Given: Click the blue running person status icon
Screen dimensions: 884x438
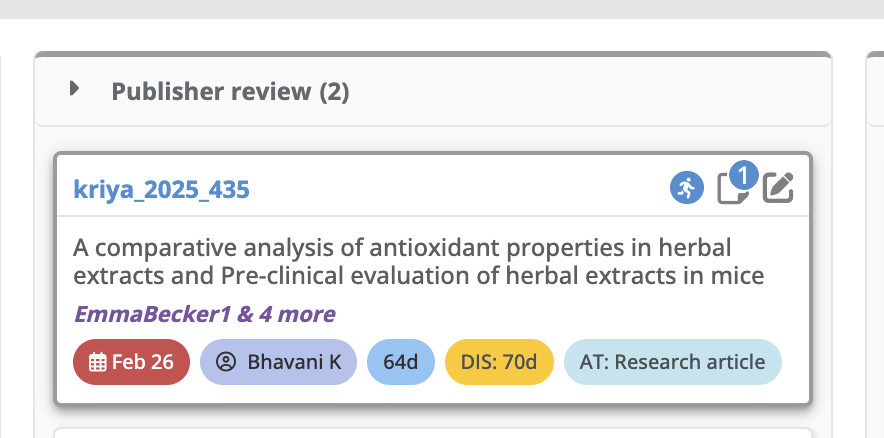Looking at the screenshot, I should [687, 188].
